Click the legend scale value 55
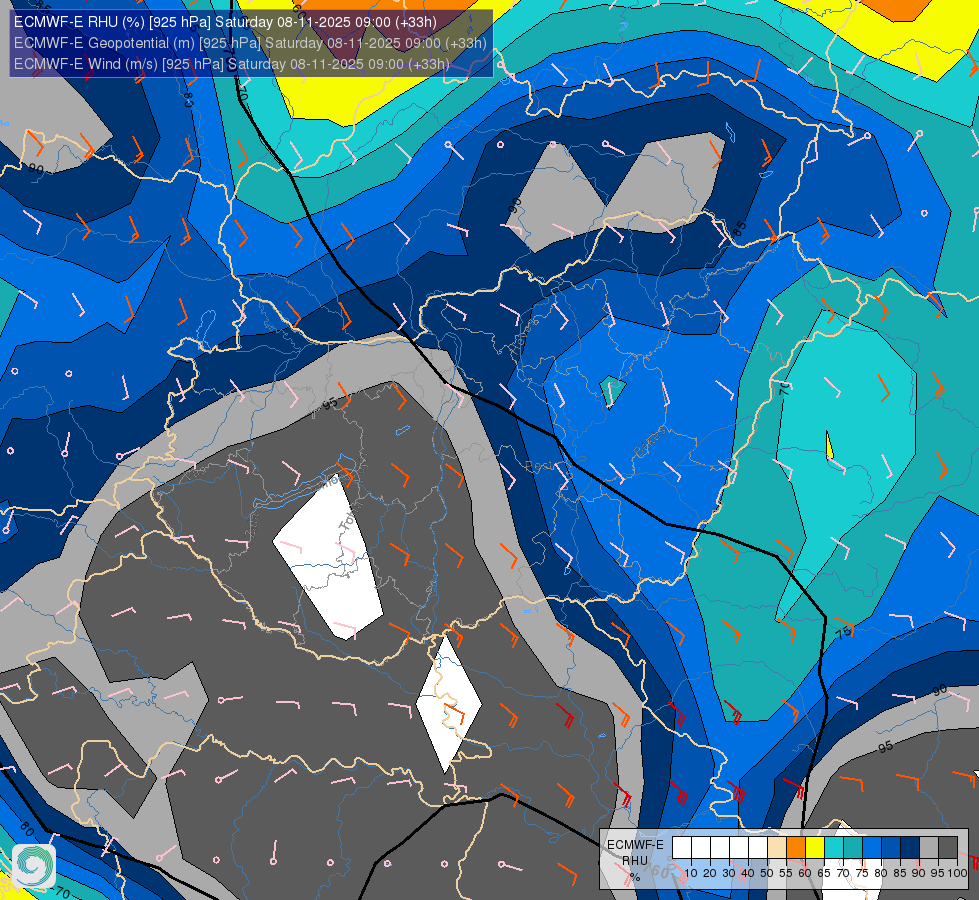Screen dimensions: 979x900 (786, 873)
